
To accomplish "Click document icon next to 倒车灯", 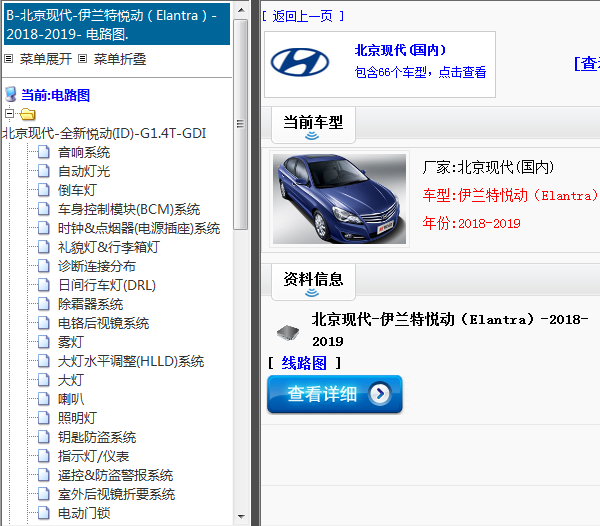I will pos(44,190).
